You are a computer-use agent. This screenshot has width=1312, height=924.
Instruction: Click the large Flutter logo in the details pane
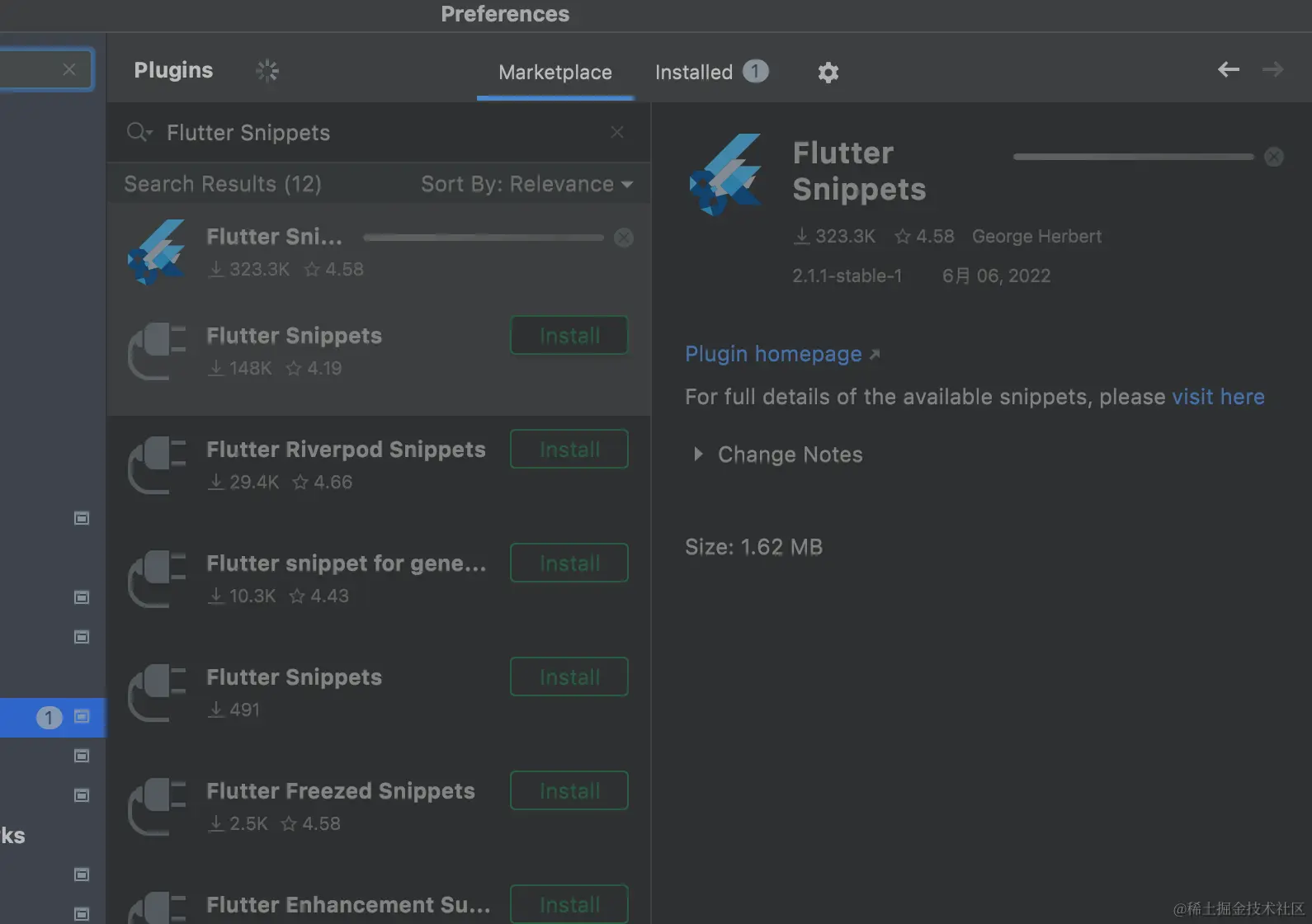click(x=726, y=174)
